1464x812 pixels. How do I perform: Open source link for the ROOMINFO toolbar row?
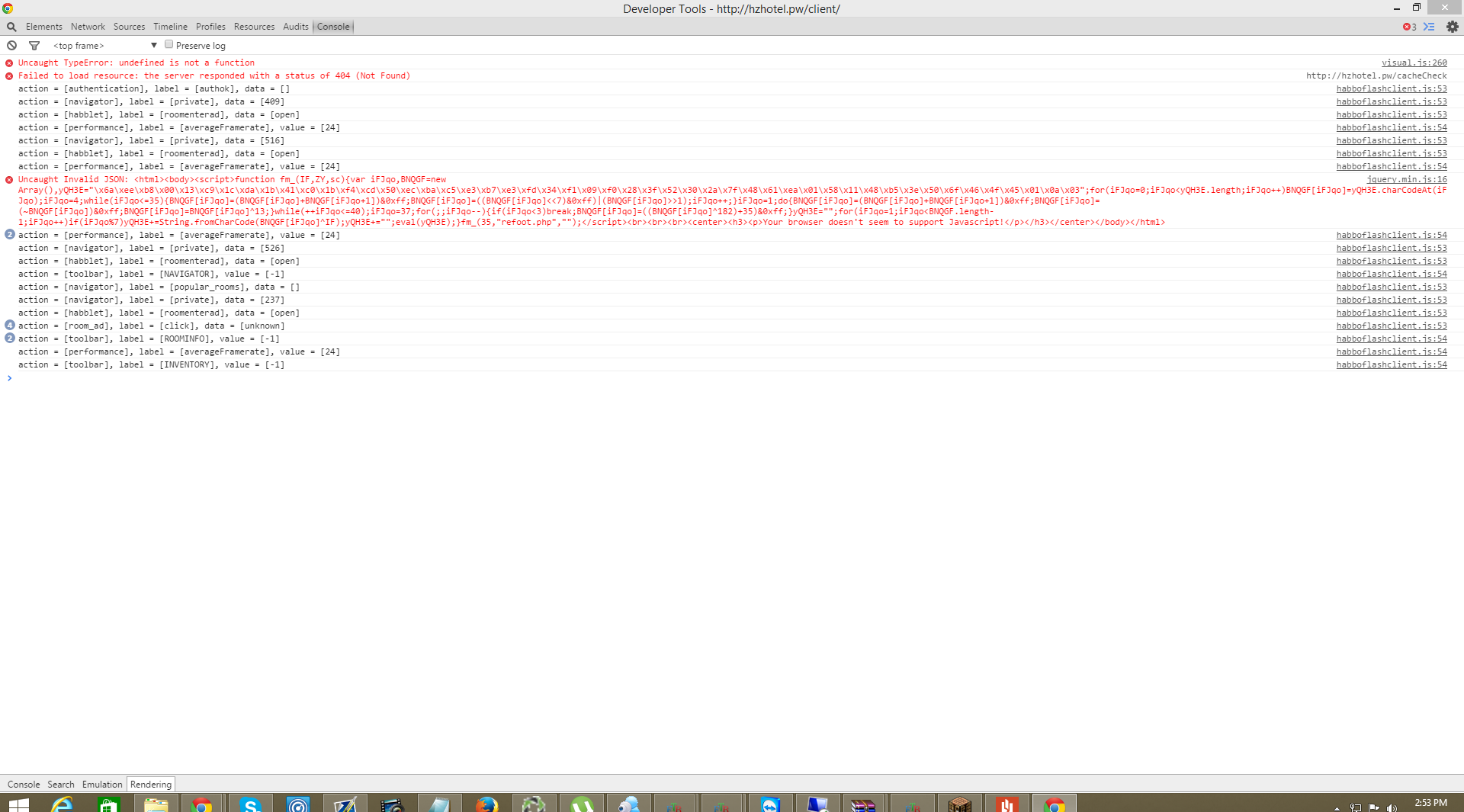tap(1391, 339)
